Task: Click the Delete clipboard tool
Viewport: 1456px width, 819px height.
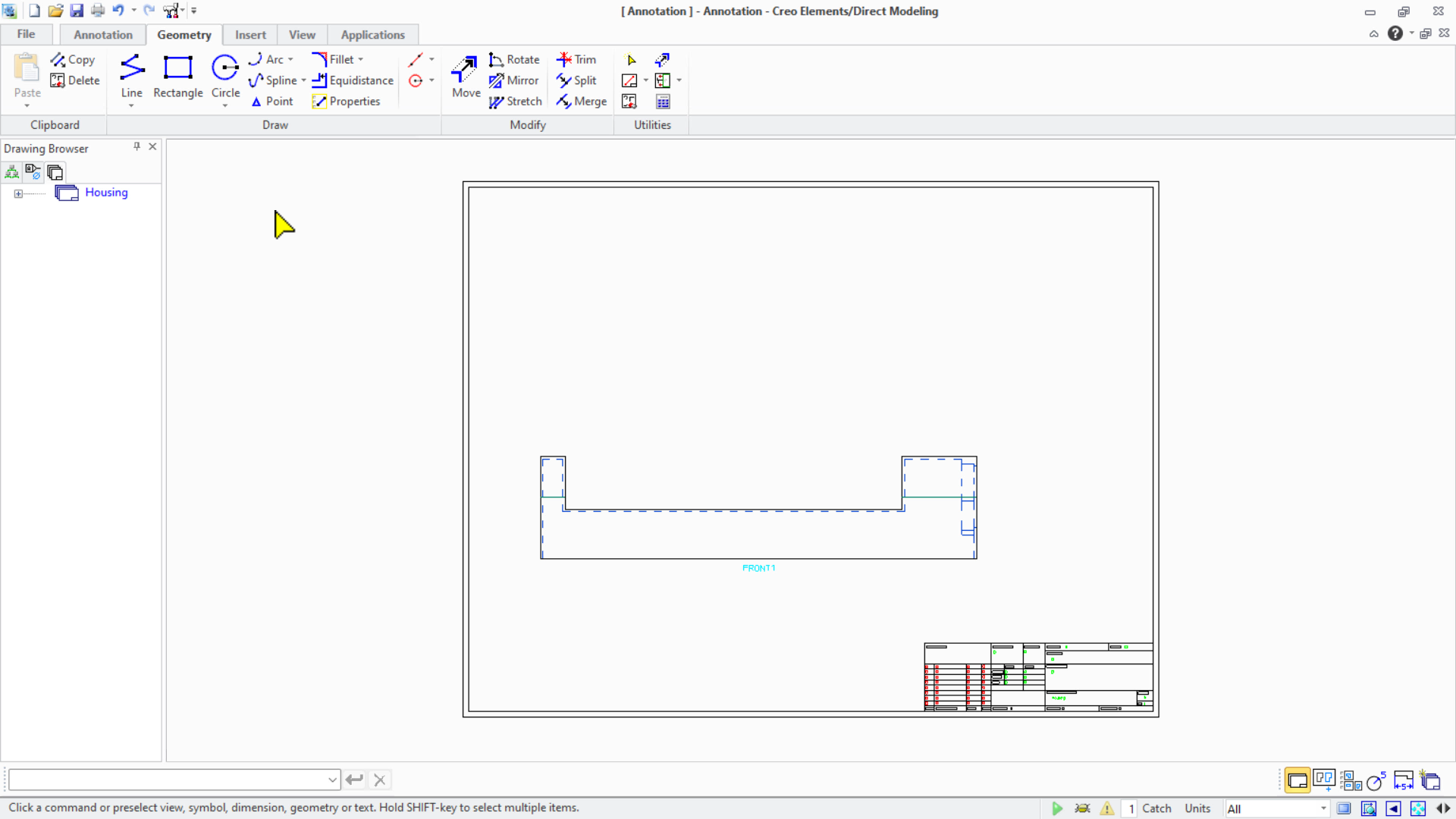Action: [x=74, y=80]
